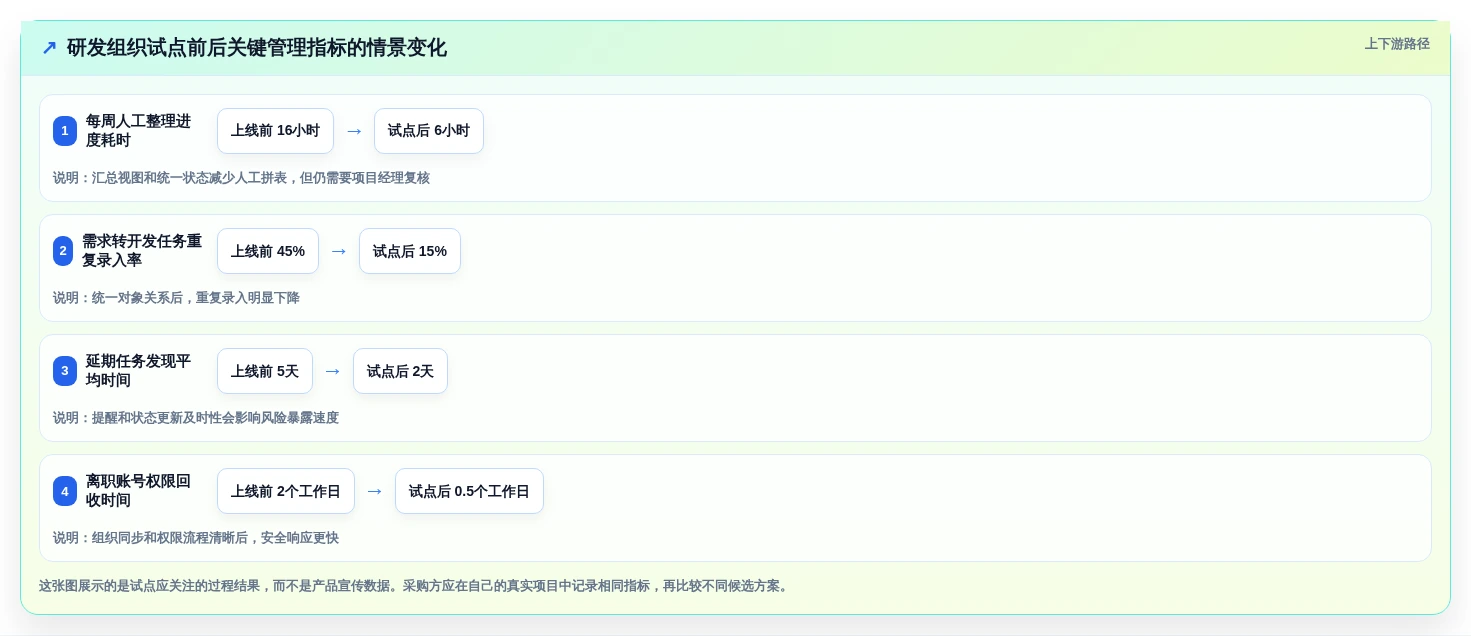The image size is (1471, 636).
Task: Click the trend arrow icon beside the title
Action: click(x=49, y=48)
